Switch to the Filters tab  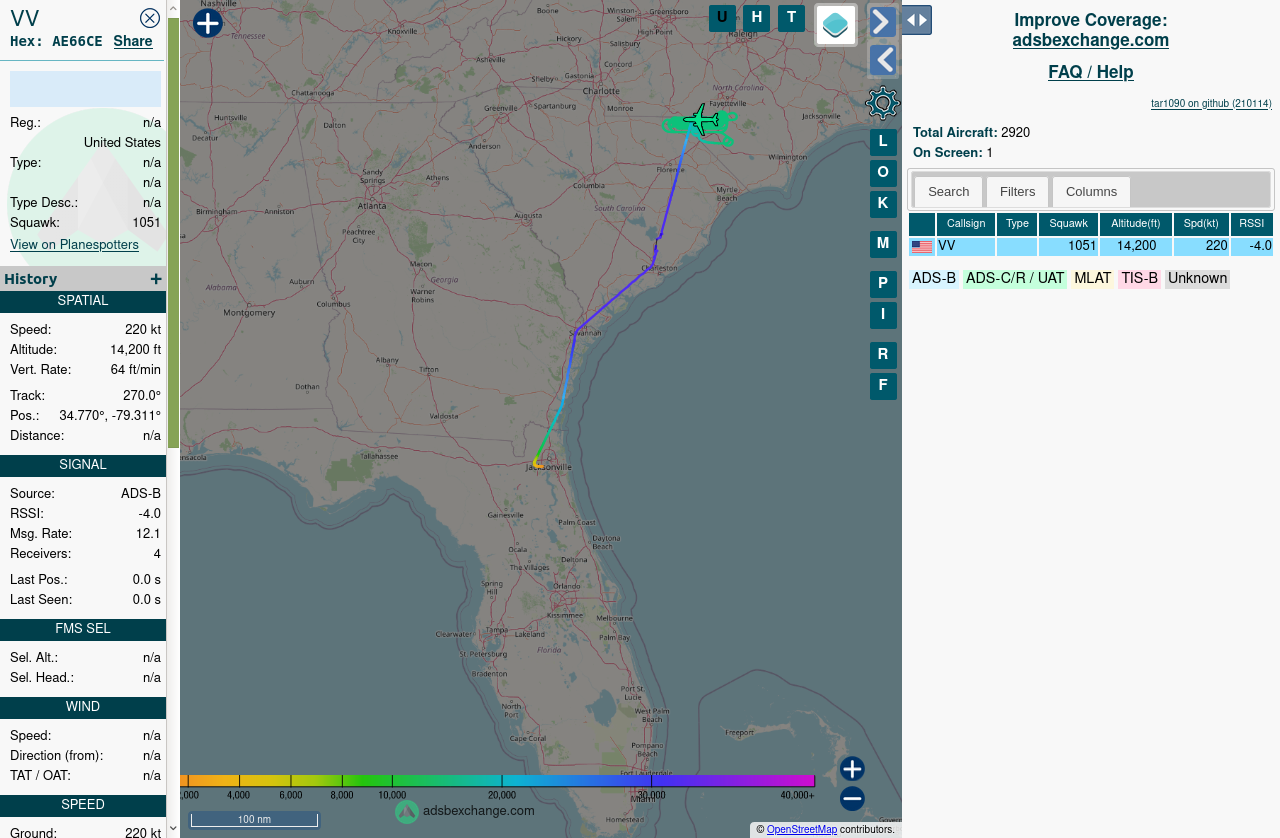pyautogui.click(x=1017, y=192)
